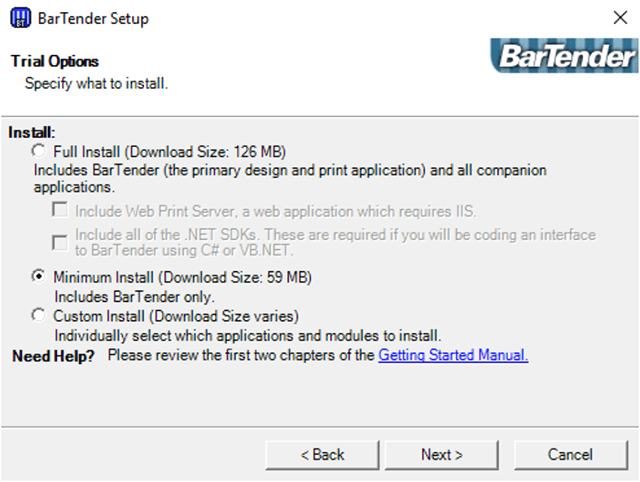Proceed by clicking Next
This screenshot has height=482, width=640.
[x=442, y=454]
